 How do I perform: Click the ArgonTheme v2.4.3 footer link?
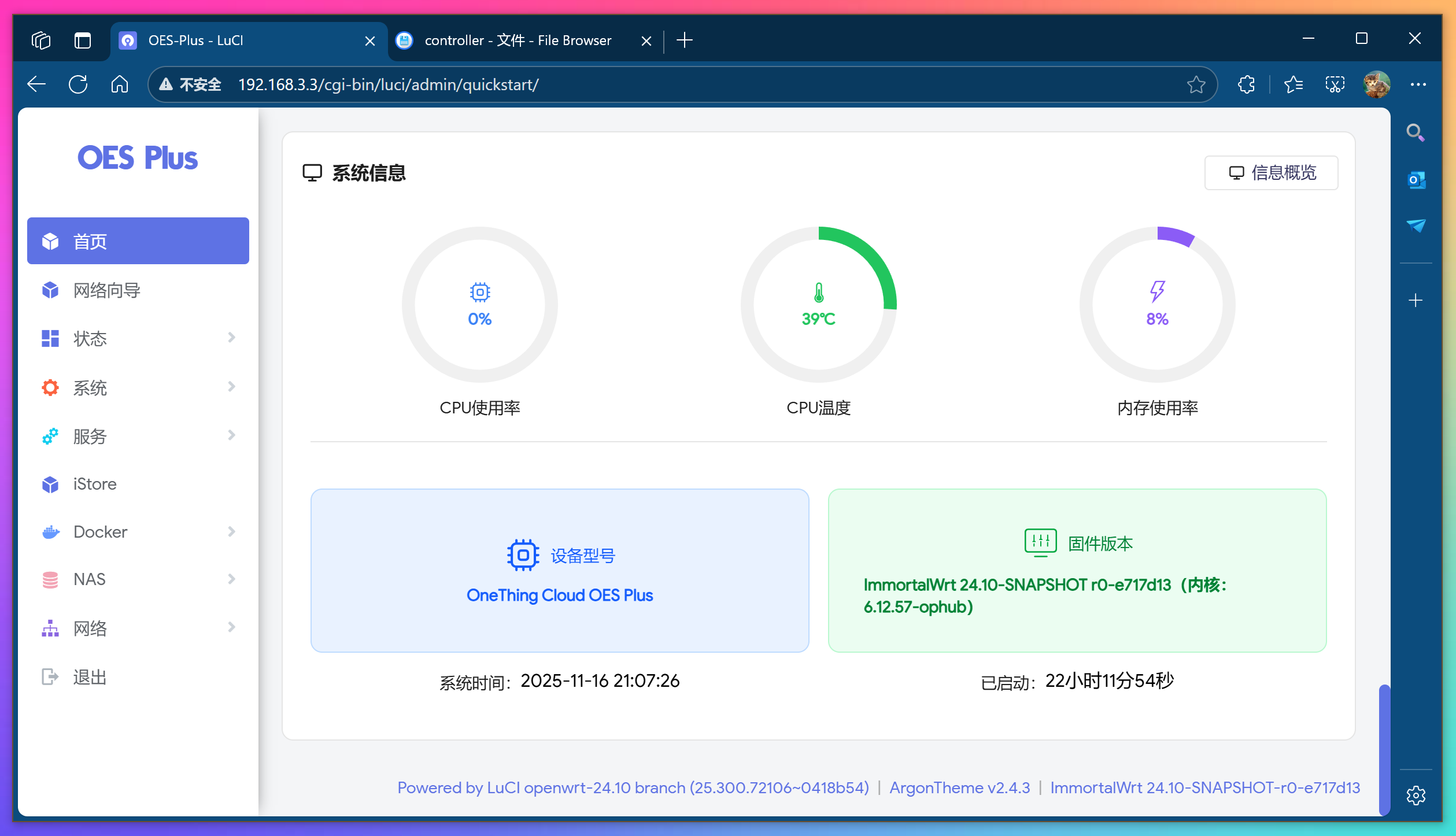point(959,787)
